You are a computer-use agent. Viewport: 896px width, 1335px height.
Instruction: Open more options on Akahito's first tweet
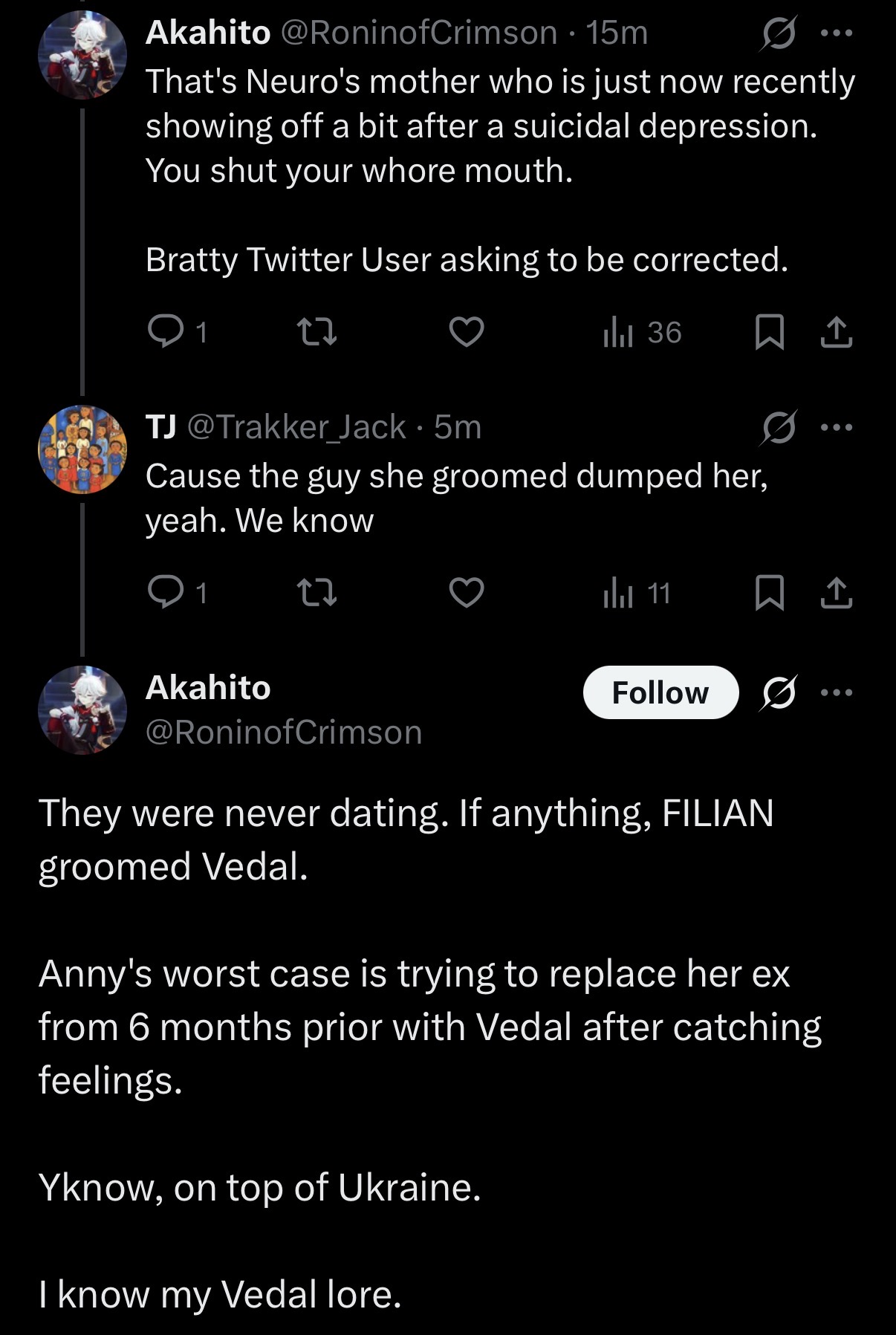pos(837,33)
